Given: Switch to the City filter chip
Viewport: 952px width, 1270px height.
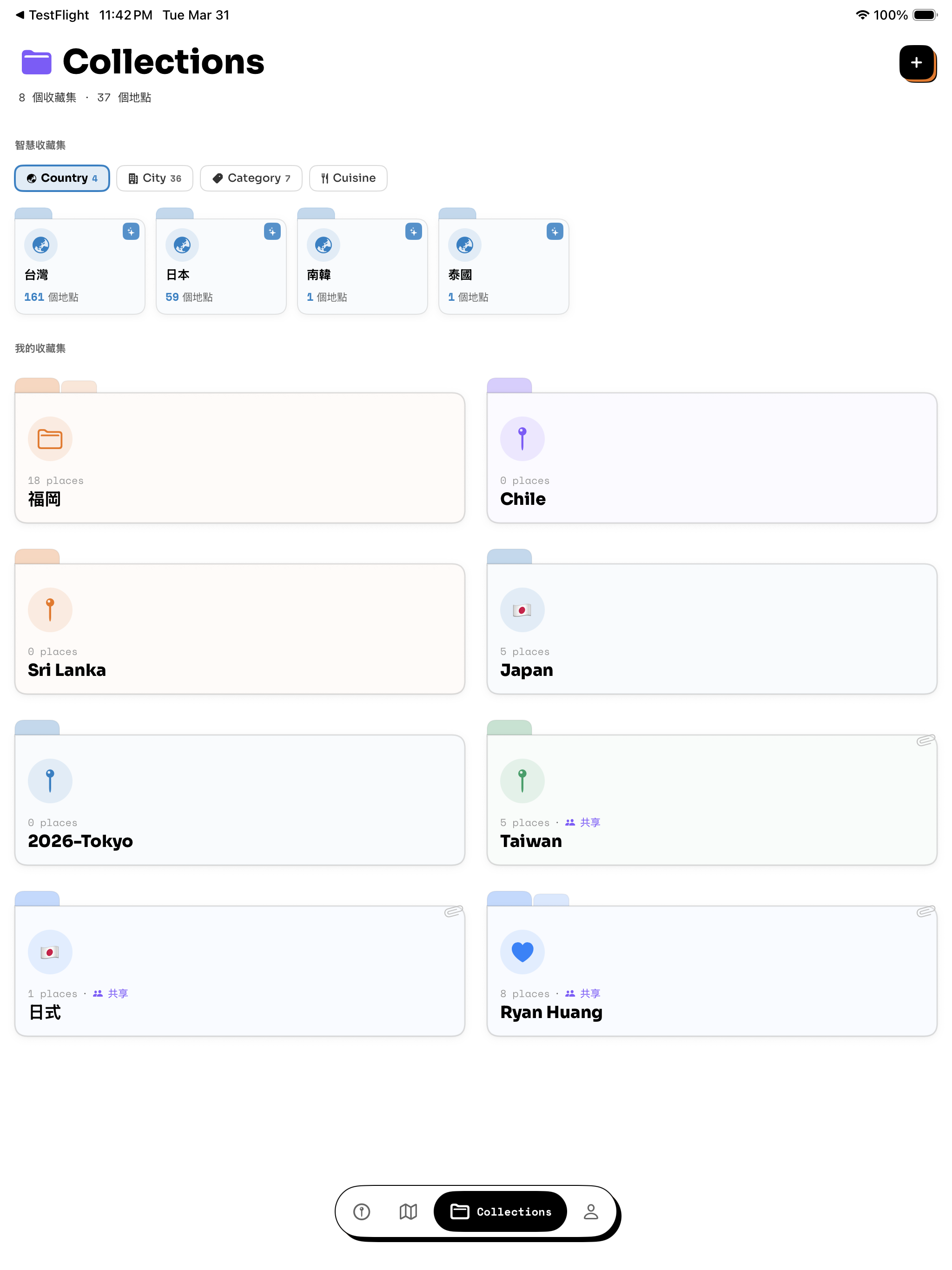Looking at the screenshot, I should (154, 178).
